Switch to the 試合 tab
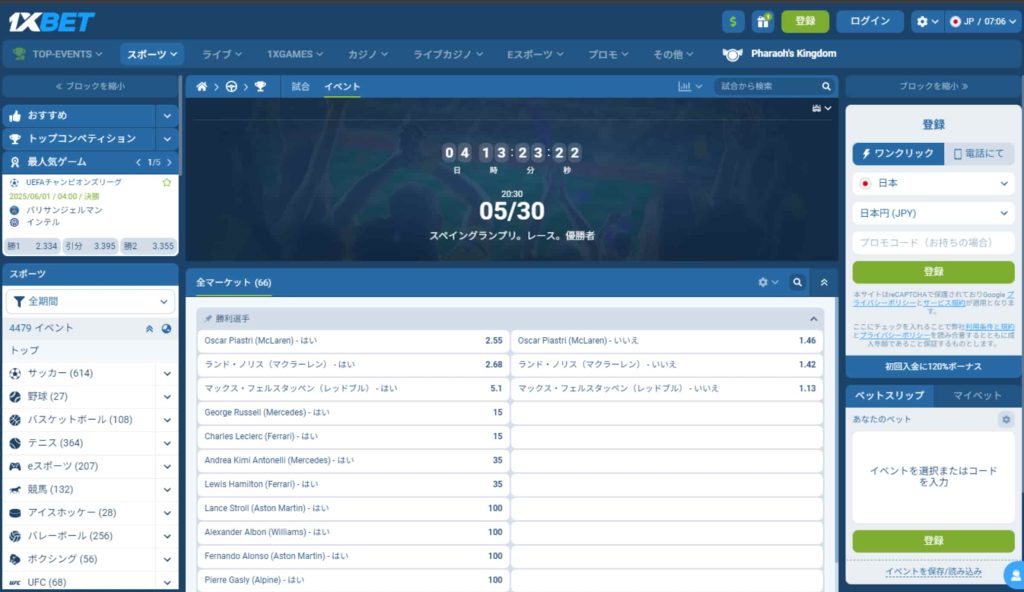 tap(300, 86)
